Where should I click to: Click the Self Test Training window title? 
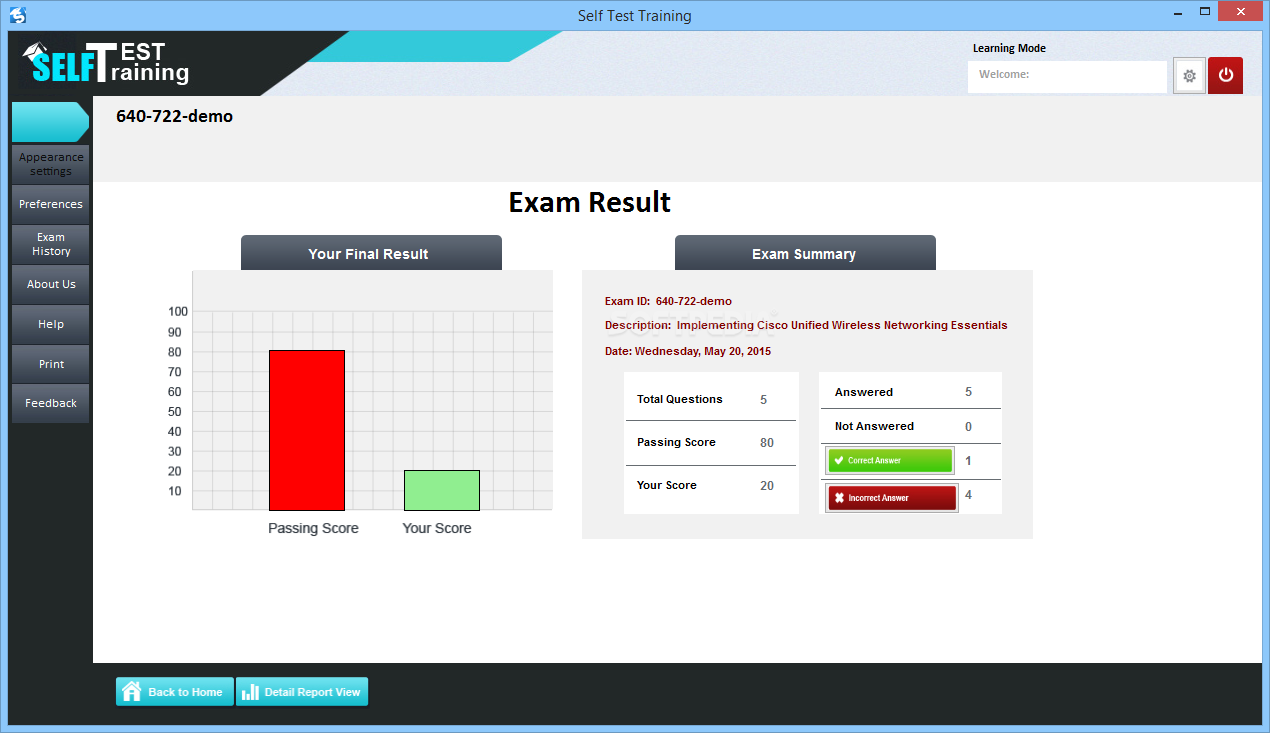point(634,16)
